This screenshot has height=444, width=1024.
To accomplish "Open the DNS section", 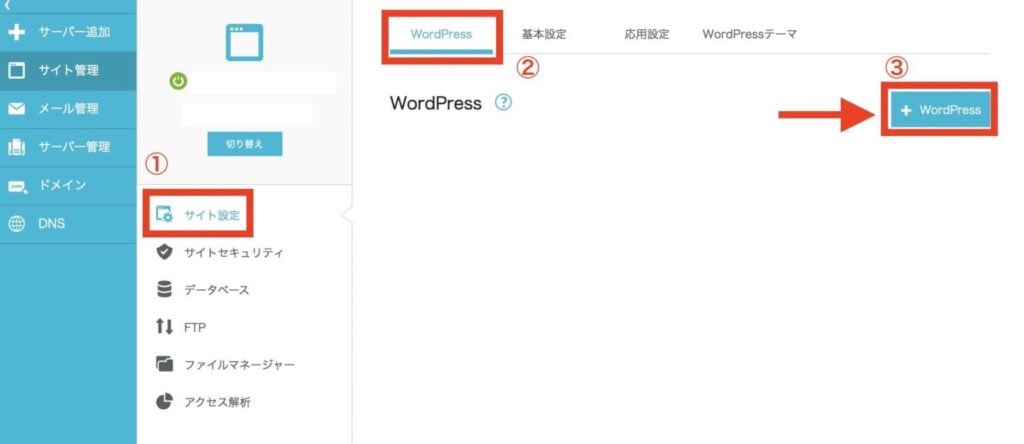I will point(68,224).
